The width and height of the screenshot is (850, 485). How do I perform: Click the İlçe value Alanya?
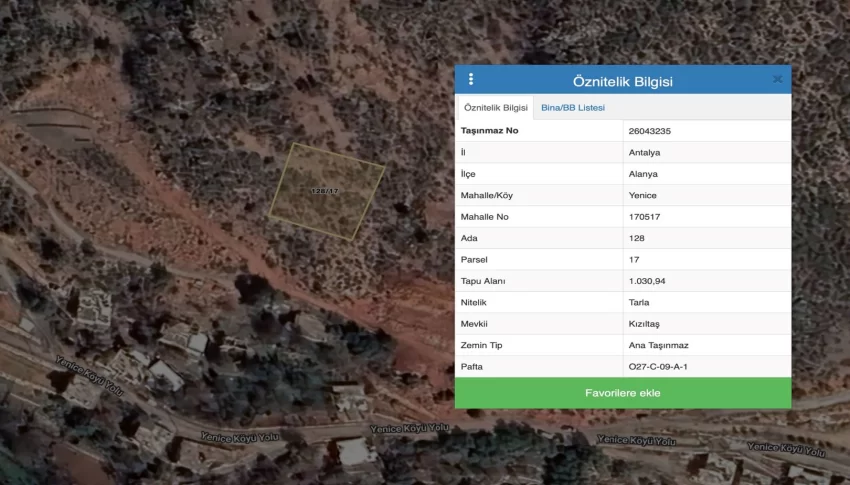[643, 174]
